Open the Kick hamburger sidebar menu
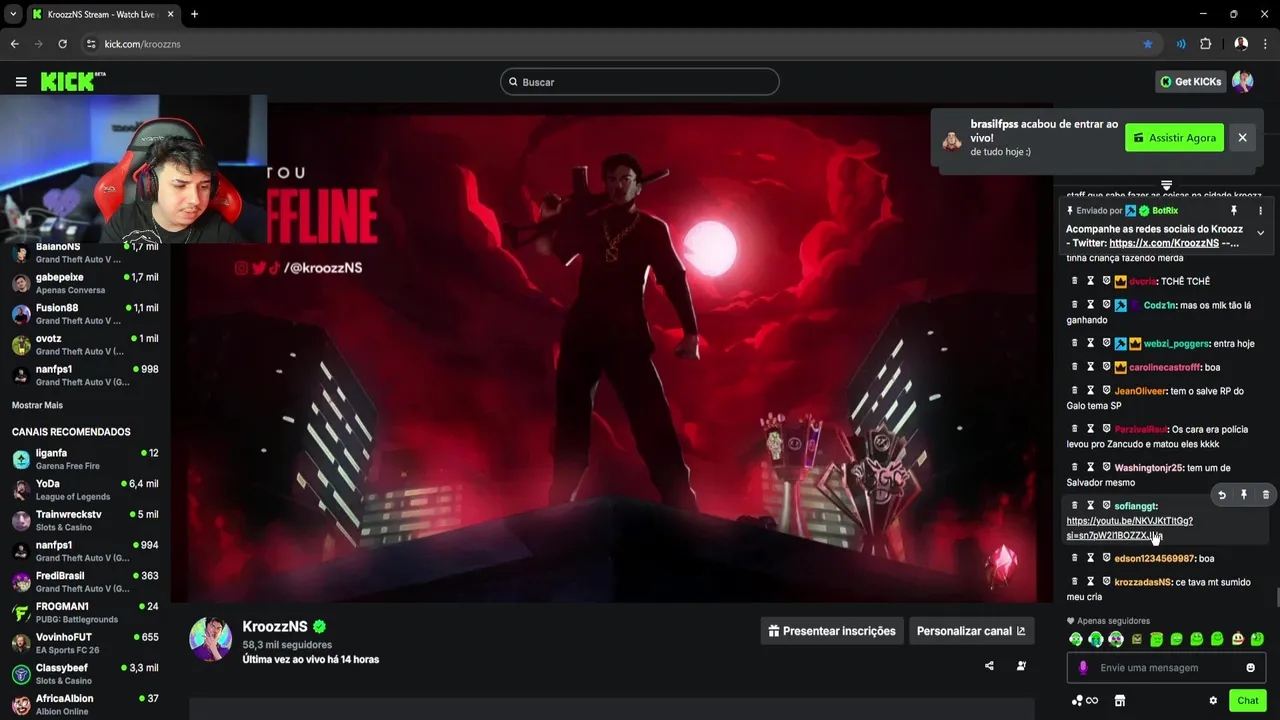The height and width of the screenshot is (720, 1280). pos(21,82)
